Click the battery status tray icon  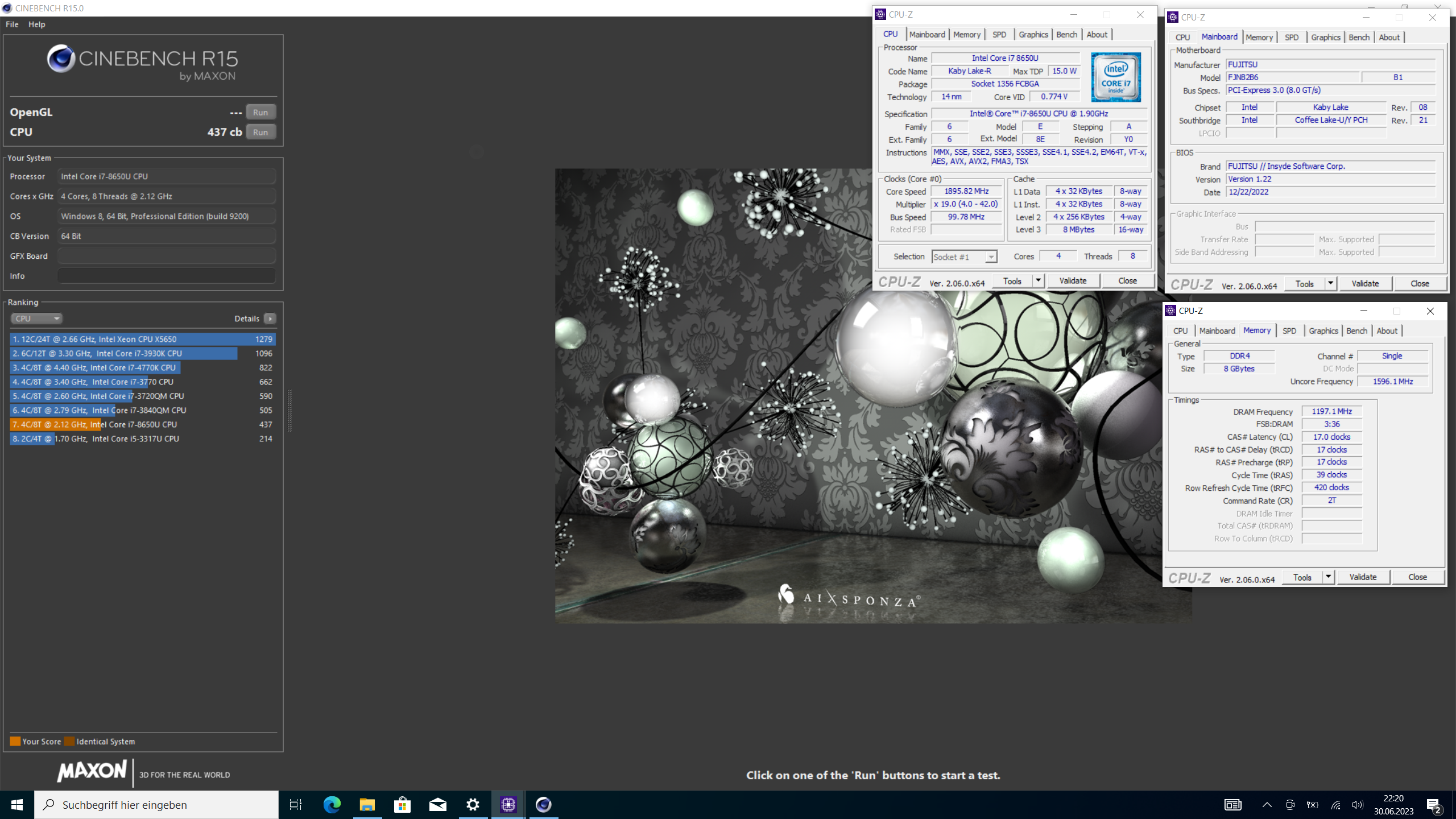click(1312, 805)
